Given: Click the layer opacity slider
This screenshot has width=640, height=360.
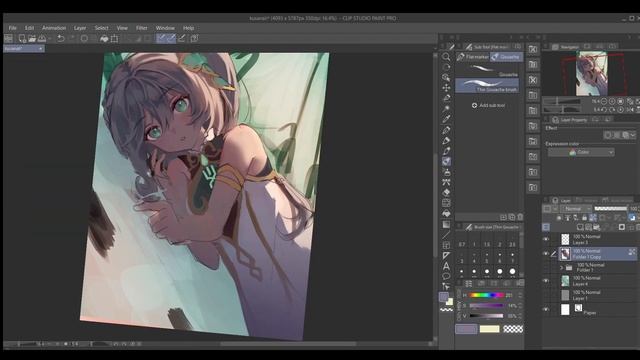Looking at the screenshot, I should (x=611, y=209).
